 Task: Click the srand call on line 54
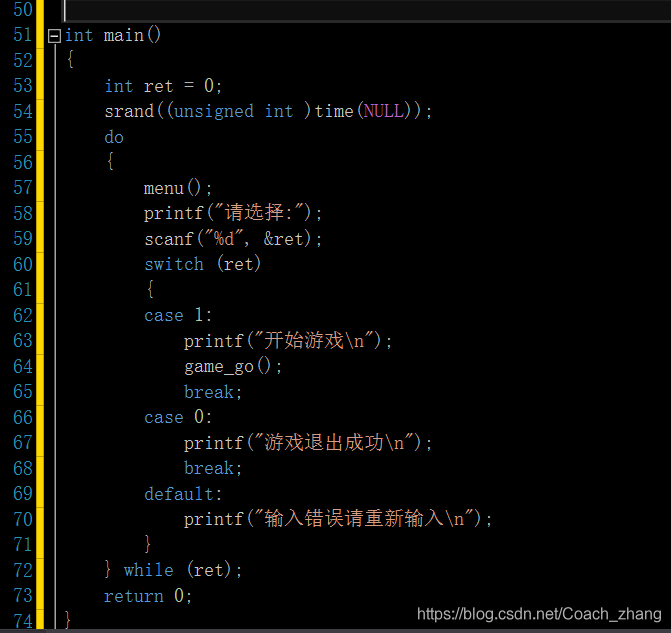click(268, 111)
